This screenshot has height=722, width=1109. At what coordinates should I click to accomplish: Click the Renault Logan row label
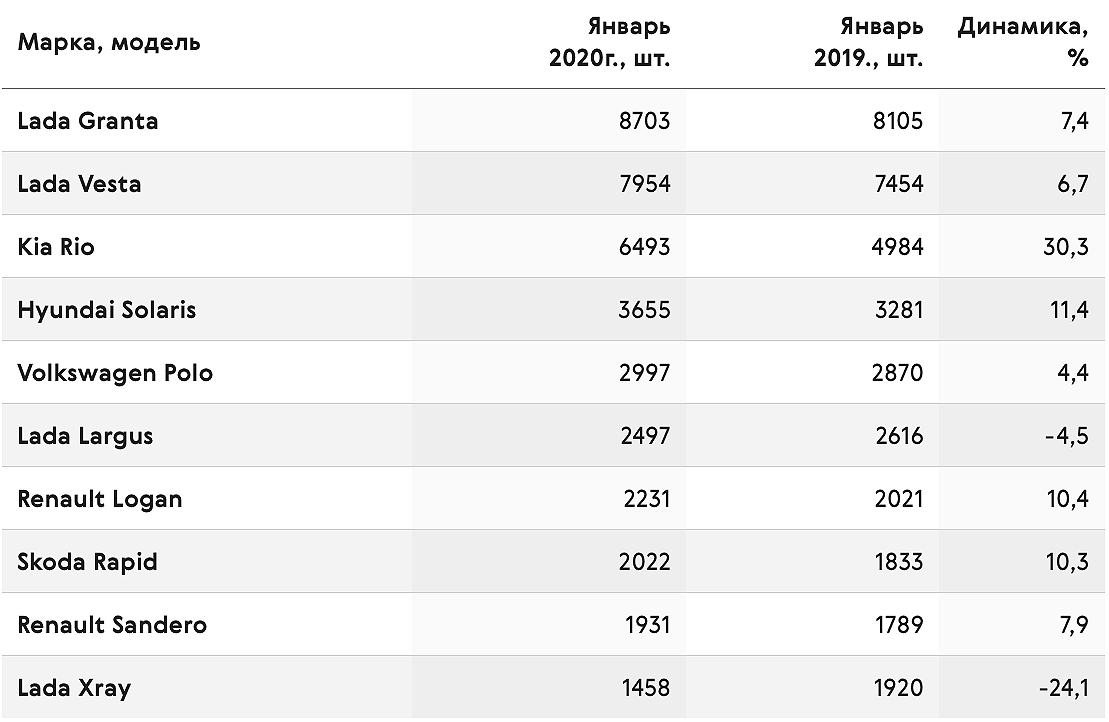click(100, 499)
